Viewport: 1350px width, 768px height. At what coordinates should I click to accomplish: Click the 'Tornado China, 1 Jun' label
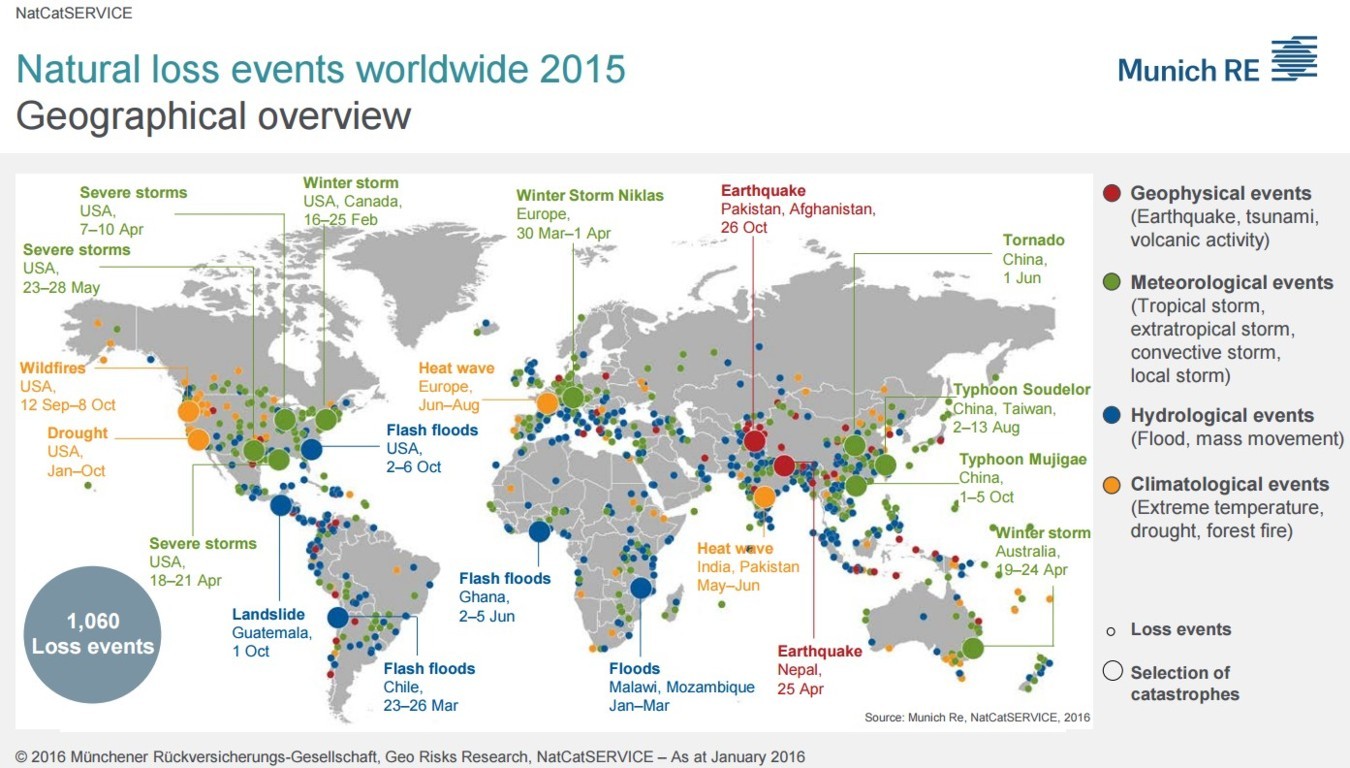[x=1034, y=259]
